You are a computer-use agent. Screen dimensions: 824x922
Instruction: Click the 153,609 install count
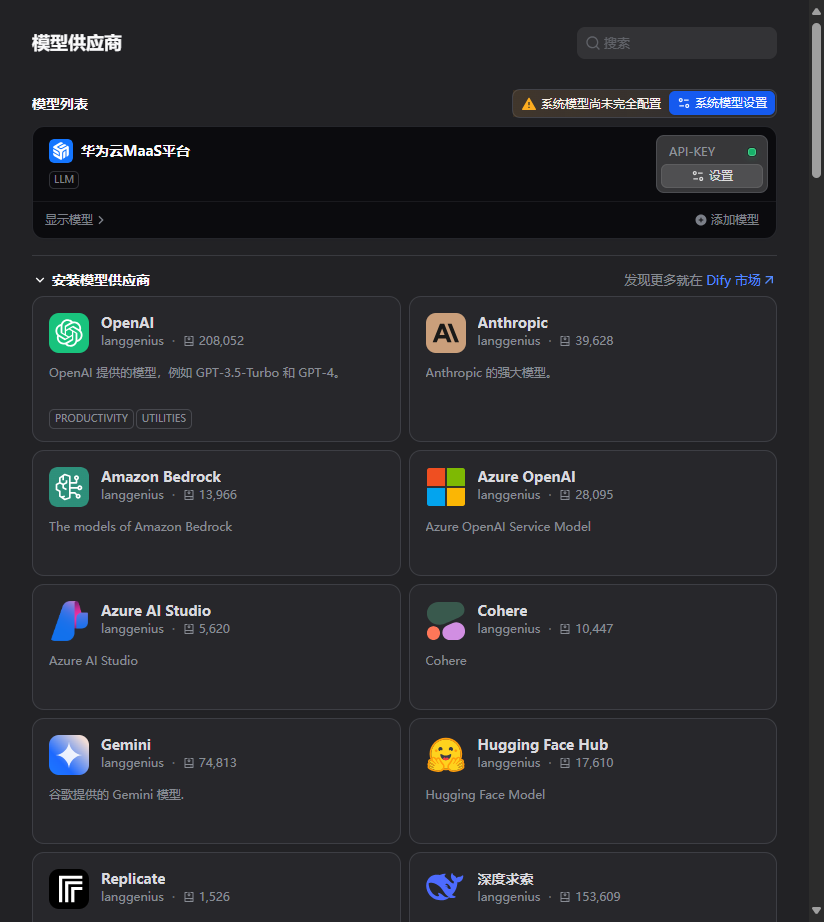(598, 897)
